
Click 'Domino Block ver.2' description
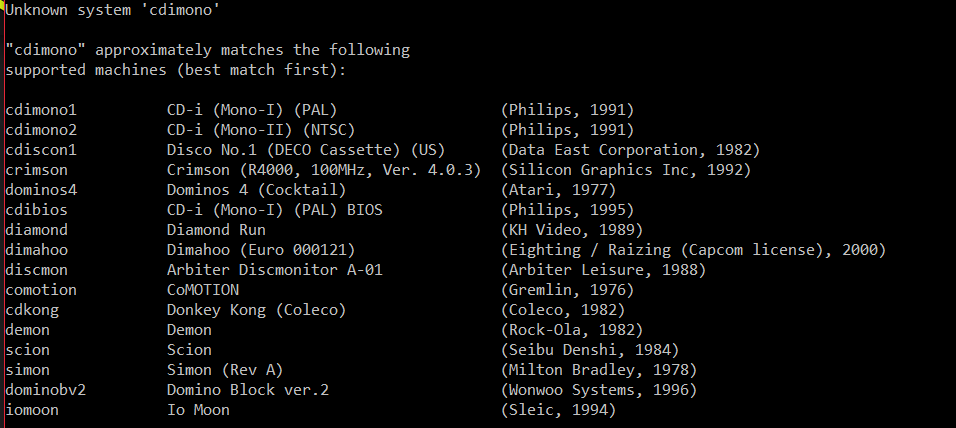click(247, 389)
